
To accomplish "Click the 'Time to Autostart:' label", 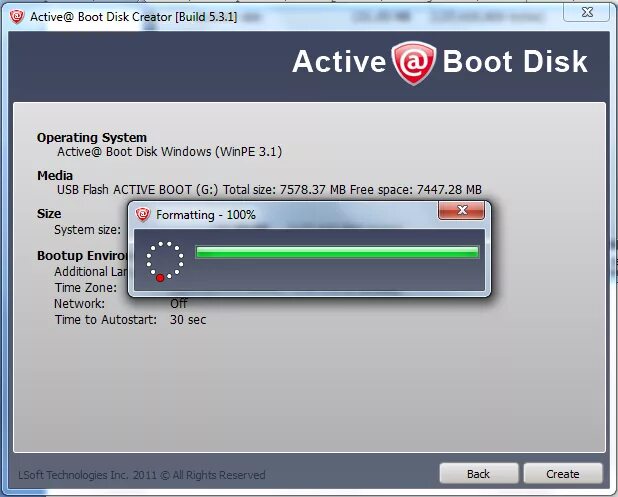I will pos(106,320).
